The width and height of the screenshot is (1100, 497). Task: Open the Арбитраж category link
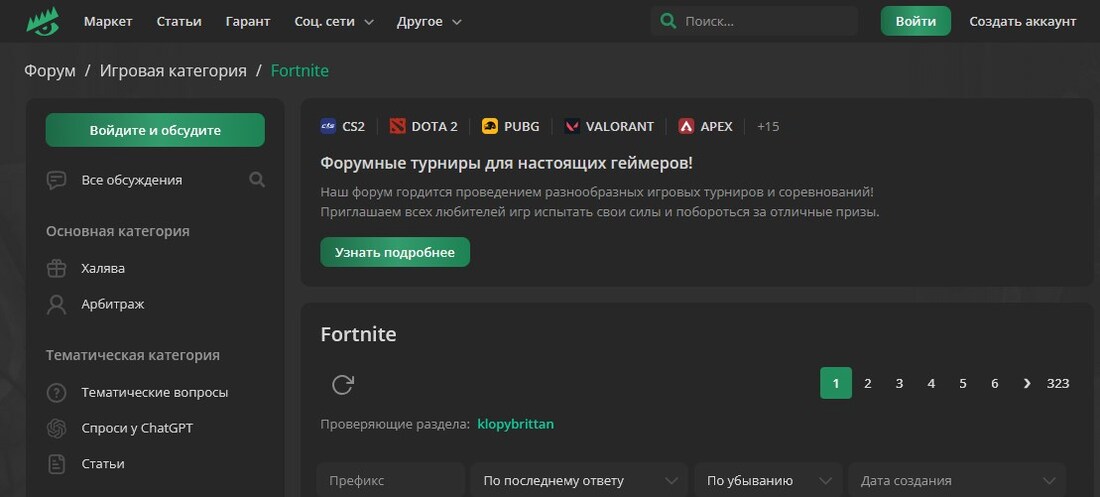pyautogui.click(x=113, y=304)
